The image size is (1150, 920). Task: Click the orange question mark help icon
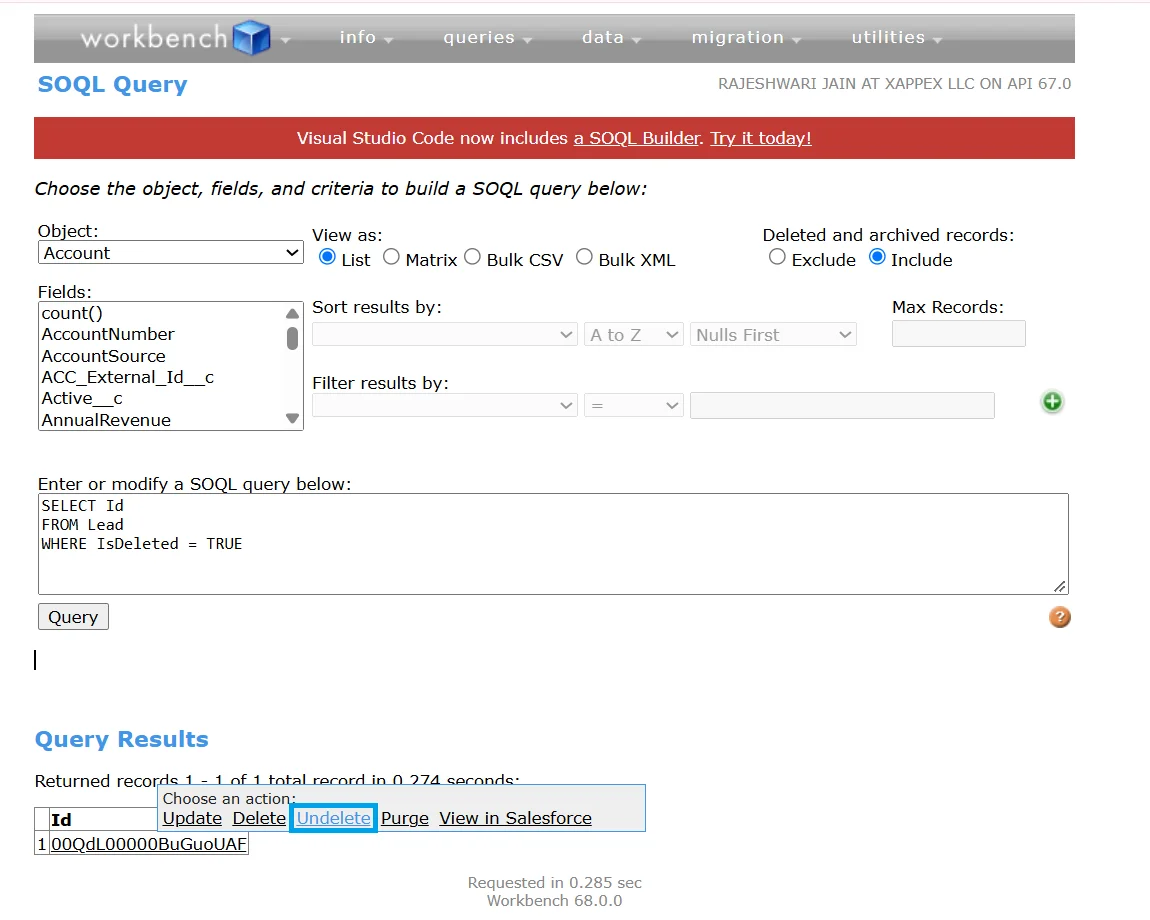coord(1060,617)
